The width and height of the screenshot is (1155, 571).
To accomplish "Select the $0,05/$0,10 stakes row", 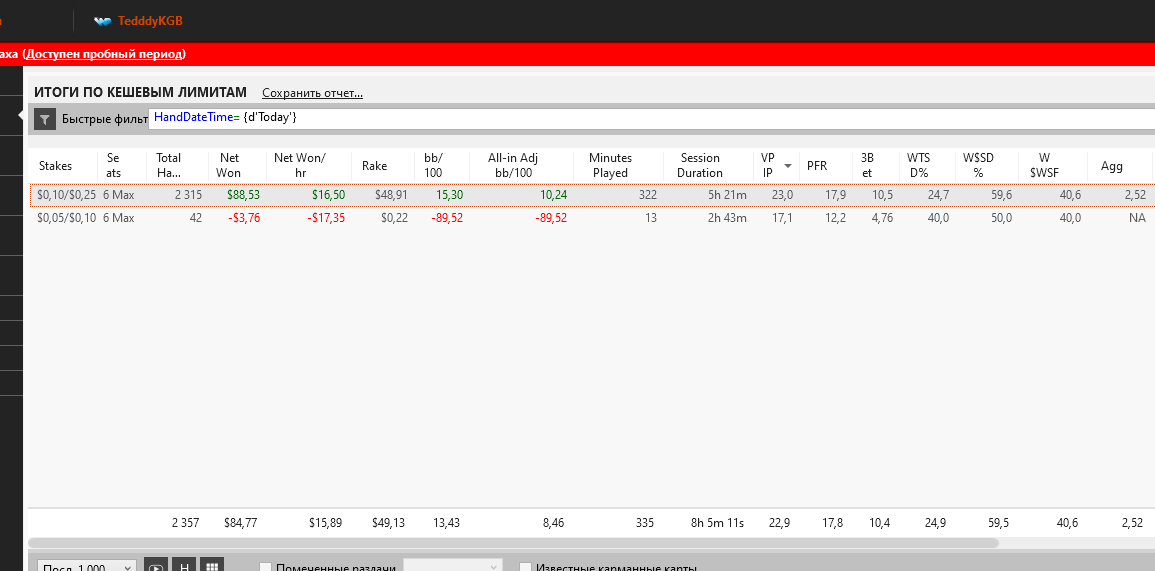I will tap(591, 218).
